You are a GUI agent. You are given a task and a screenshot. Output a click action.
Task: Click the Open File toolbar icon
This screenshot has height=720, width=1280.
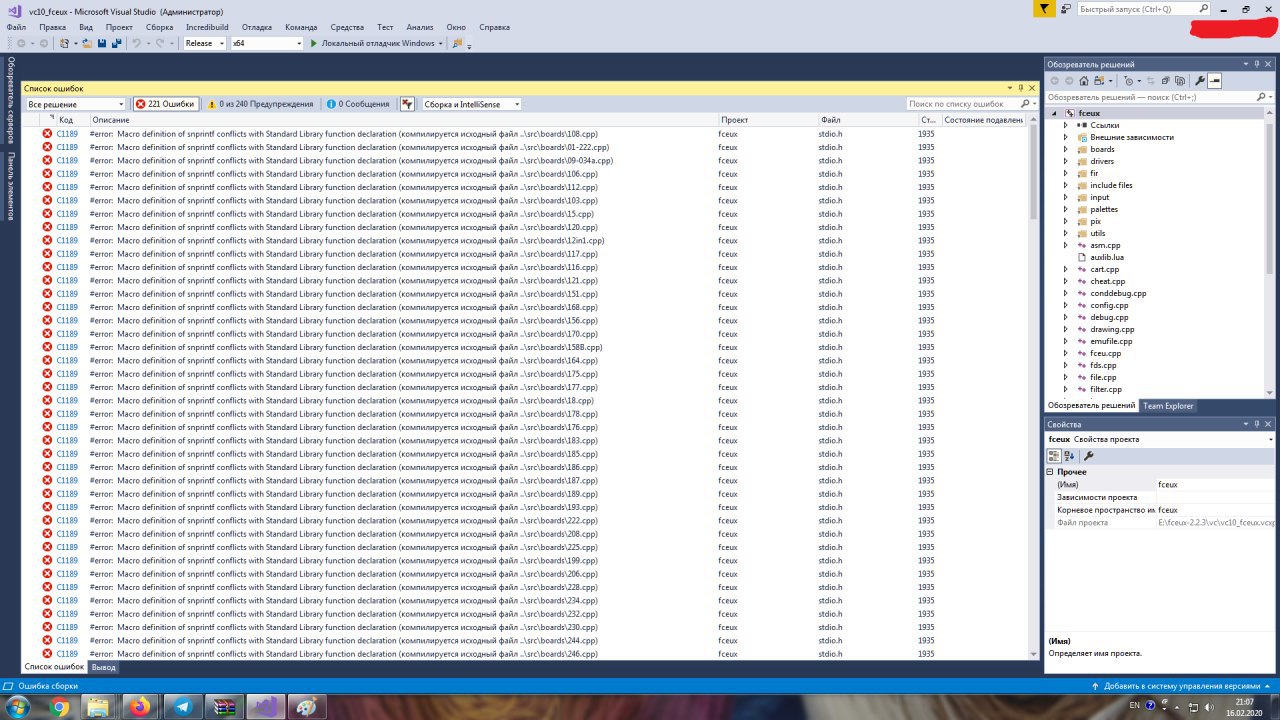pos(87,43)
